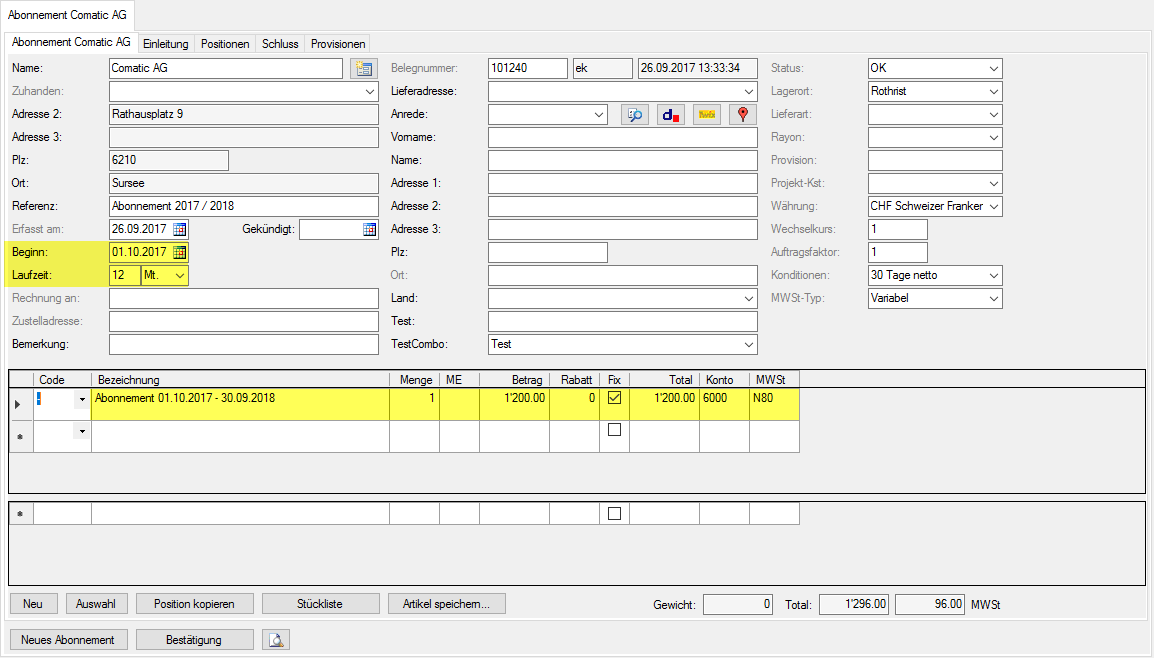Uncheck Fix checkbox on the Abonnement row
1154x658 pixels.
[x=614, y=398]
